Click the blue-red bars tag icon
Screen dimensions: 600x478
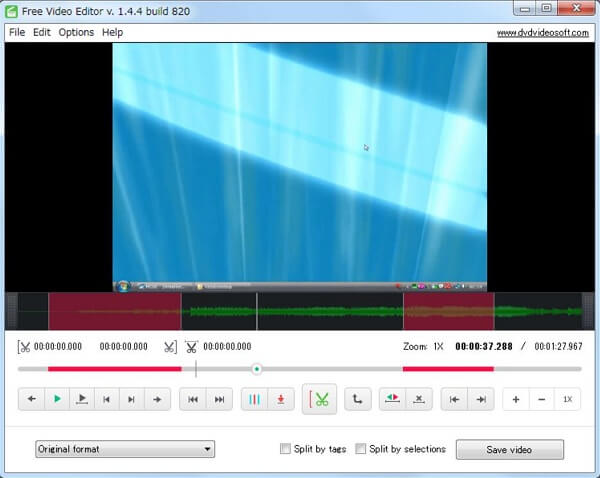pyautogui.click(x=254, y=399)
